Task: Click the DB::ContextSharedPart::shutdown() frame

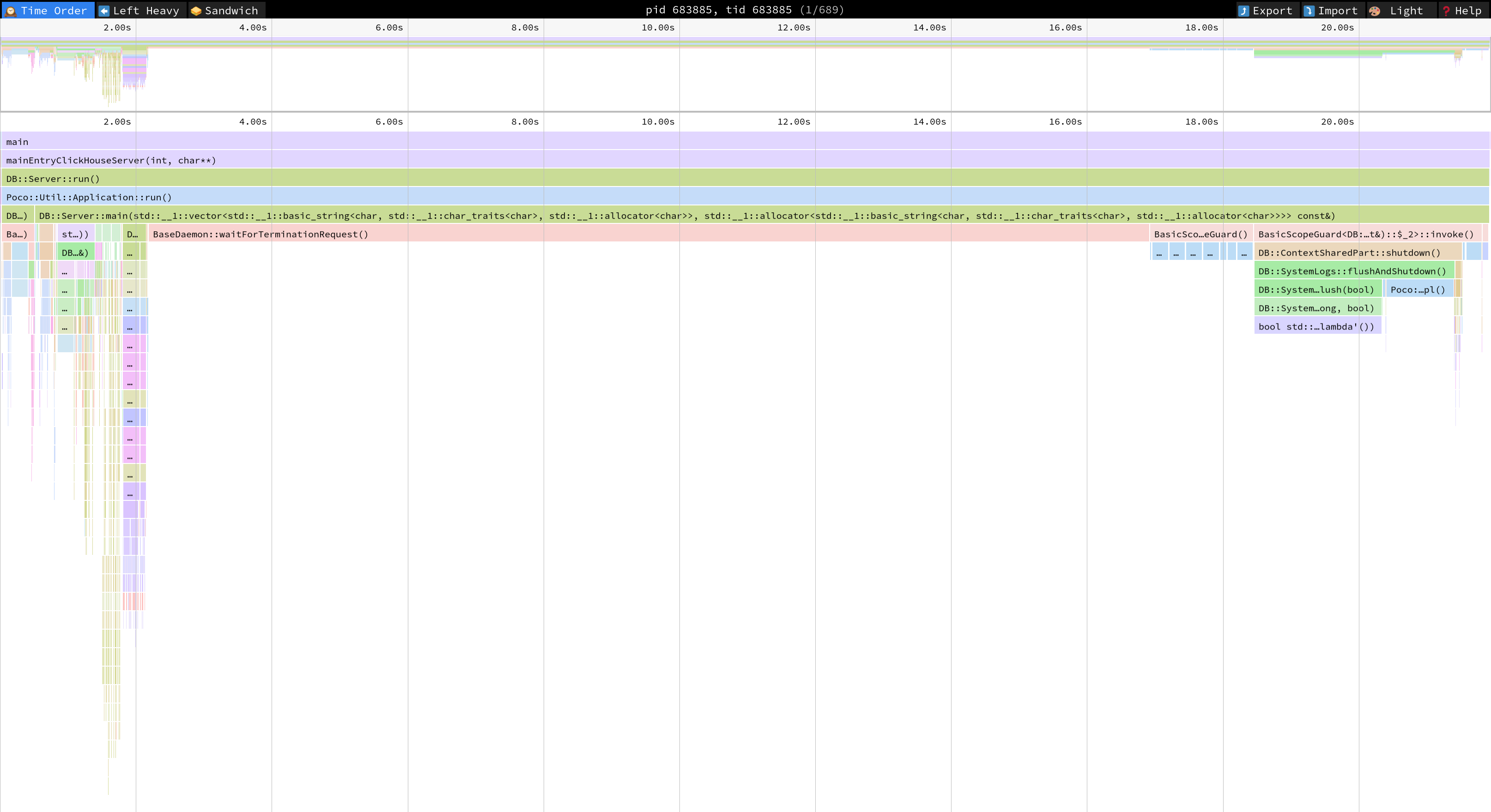Action: click(1349, 253)
